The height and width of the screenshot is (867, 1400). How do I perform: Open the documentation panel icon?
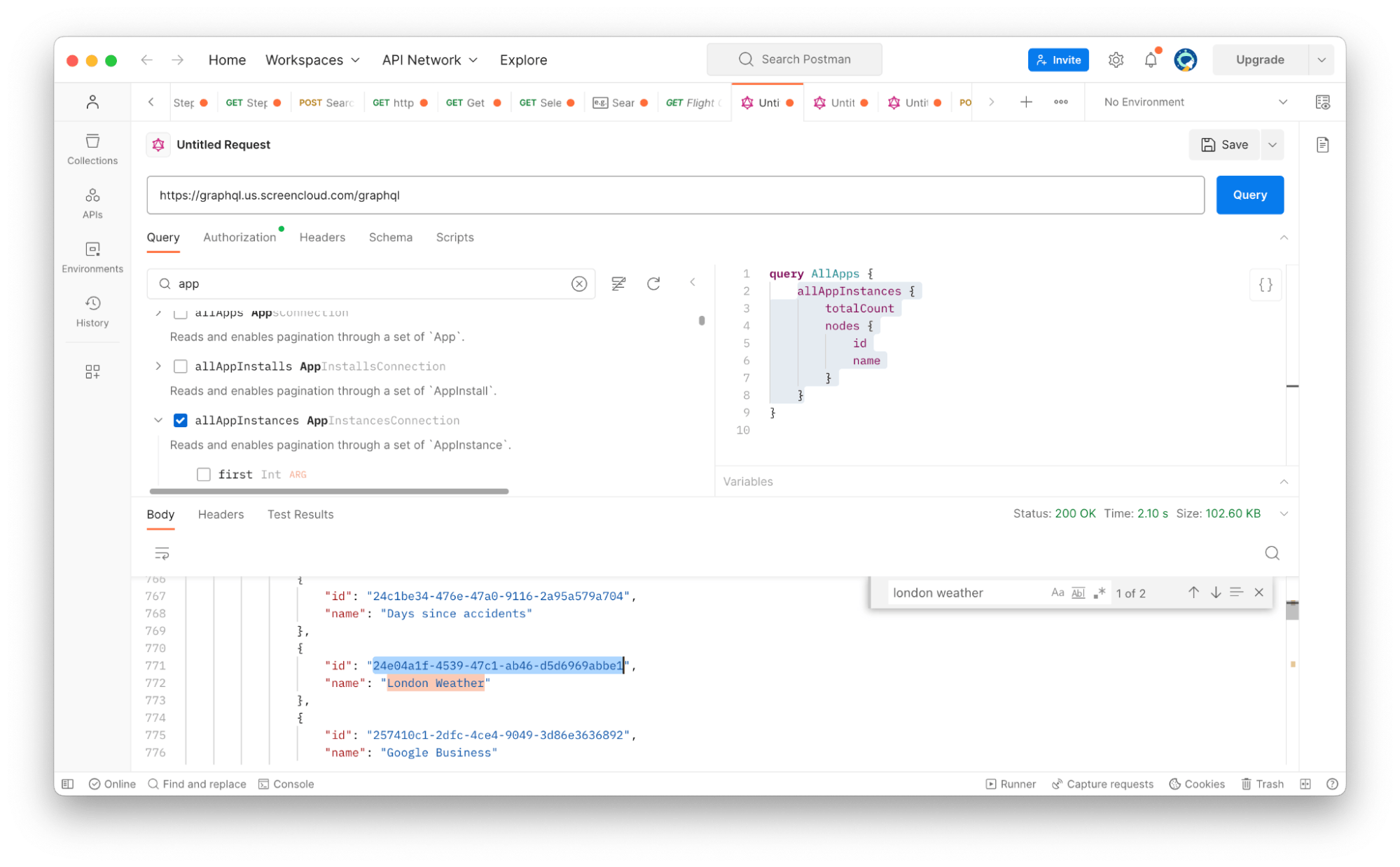click(x=1322, y=145)
